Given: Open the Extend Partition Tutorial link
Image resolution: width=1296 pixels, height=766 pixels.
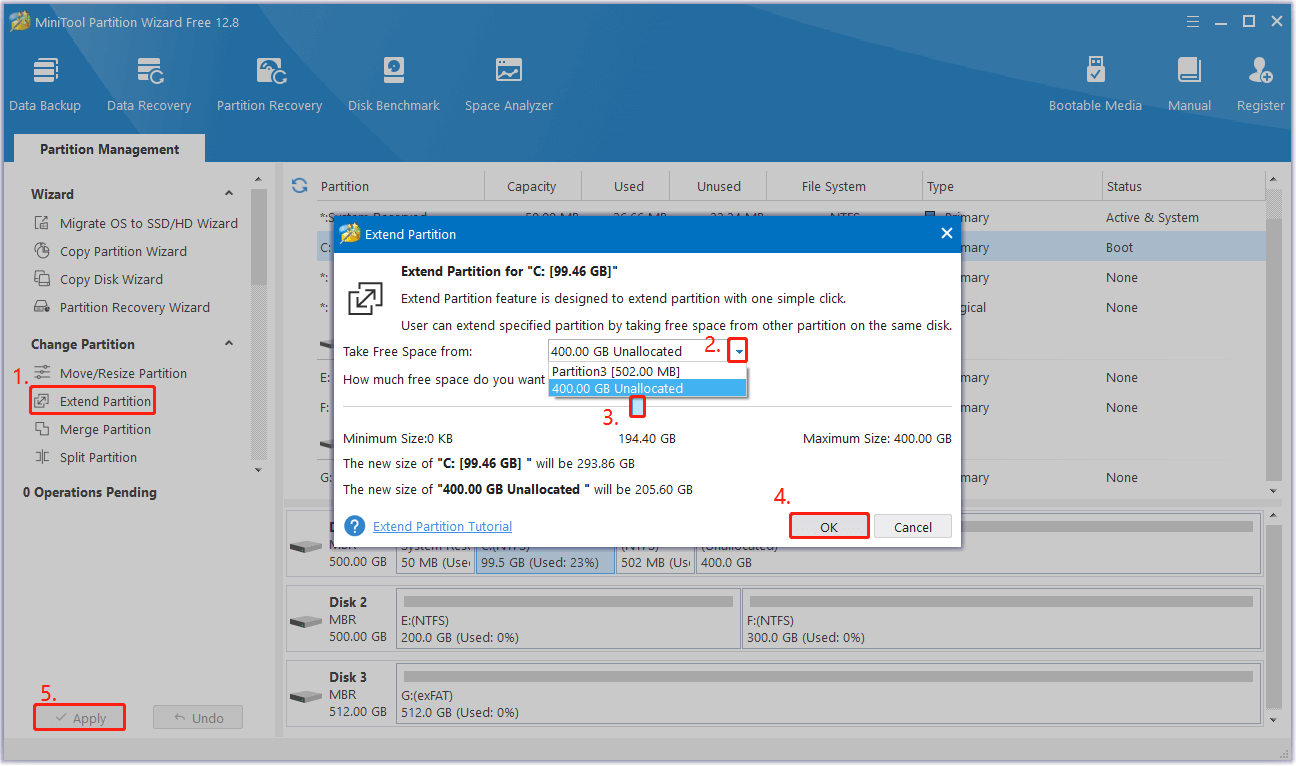Looking at the screenshot, I should point(442,526).
